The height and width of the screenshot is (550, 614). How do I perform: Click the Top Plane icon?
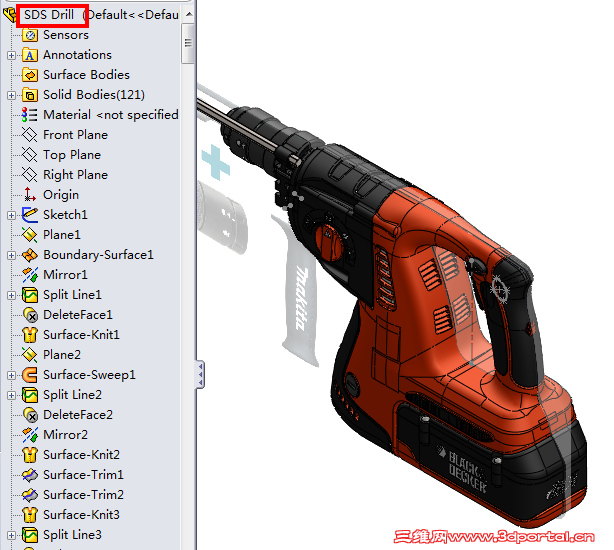[30, 155]
